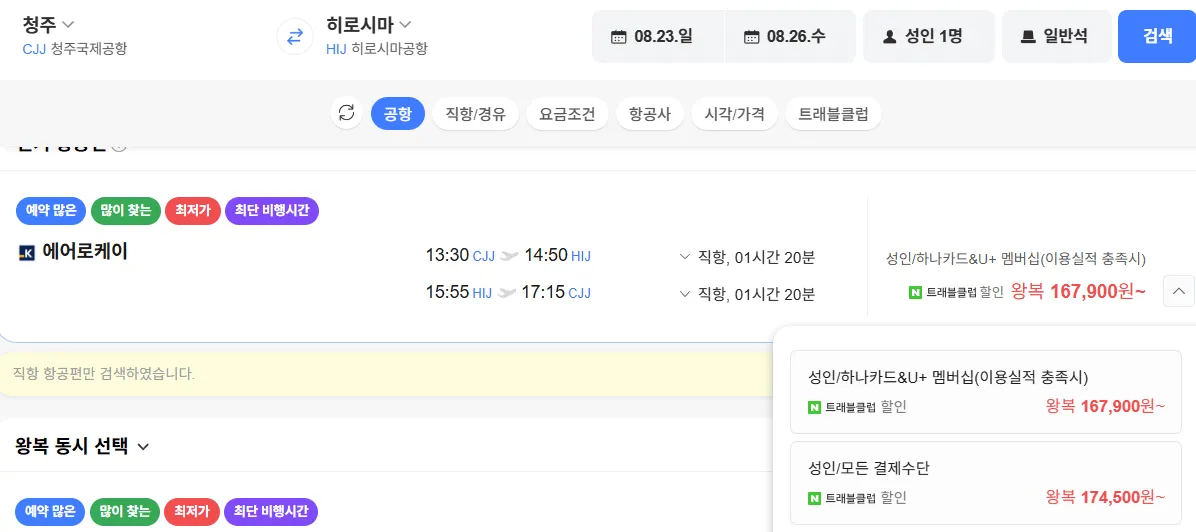The height and width of the screenshot is (532, 1196).
Task: Expand return 15:55 flight details chevron
Action: [685, 293]
